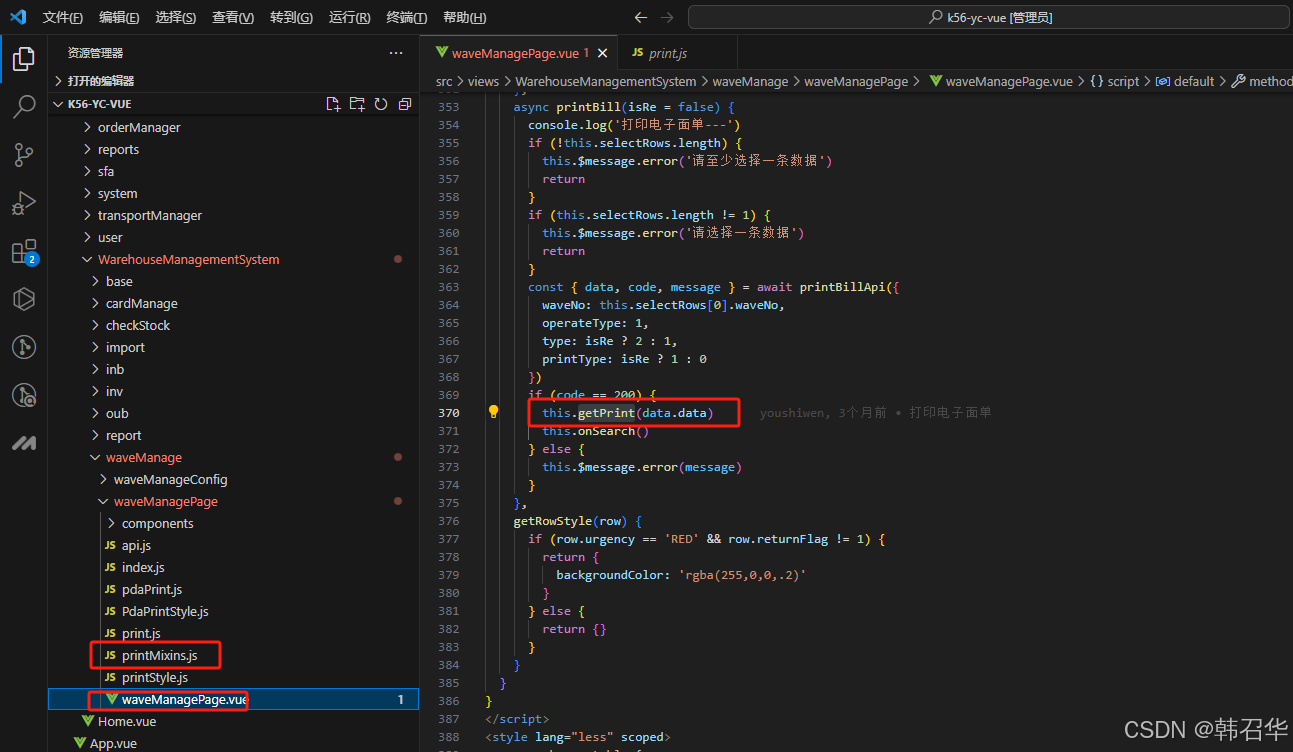Open the 选择(S) menu
This screenshot has height=752, width=1293.
click(176, 17)
